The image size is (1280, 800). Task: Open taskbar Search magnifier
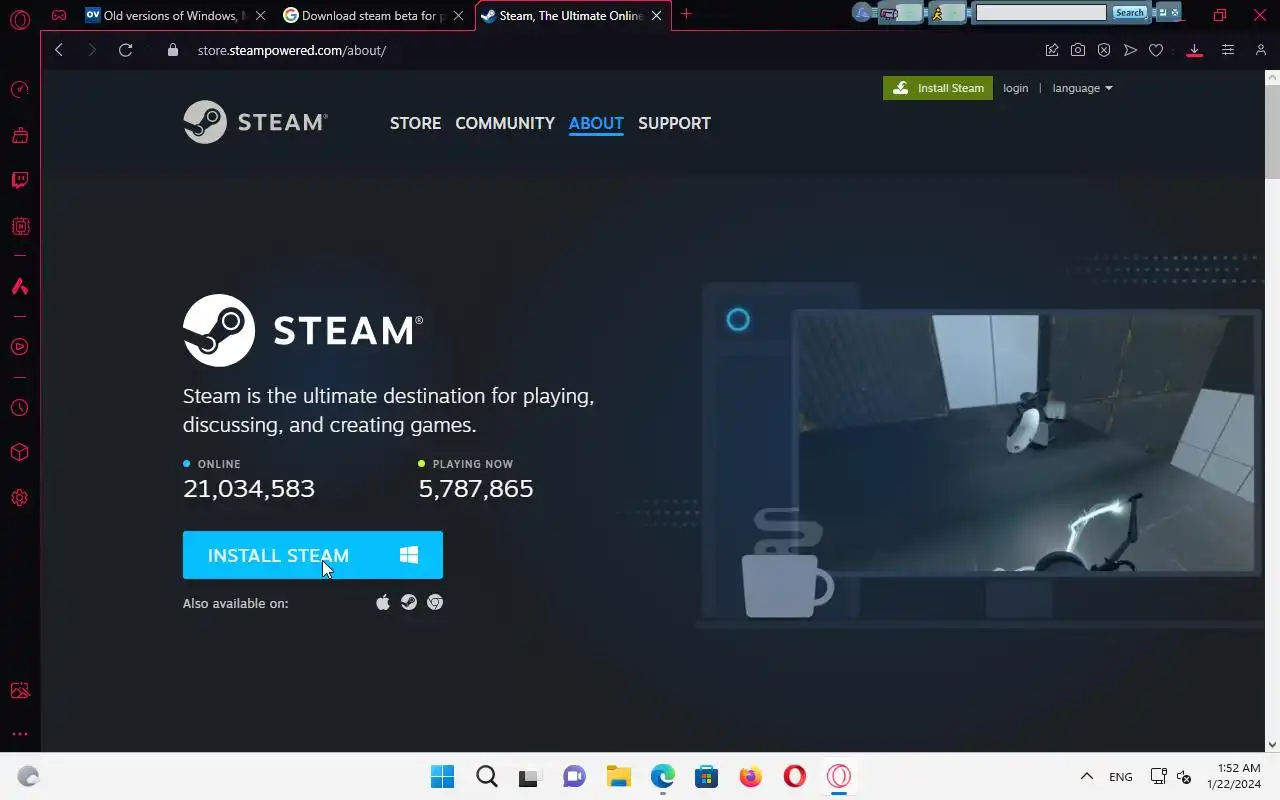click(x=486, y=776)
